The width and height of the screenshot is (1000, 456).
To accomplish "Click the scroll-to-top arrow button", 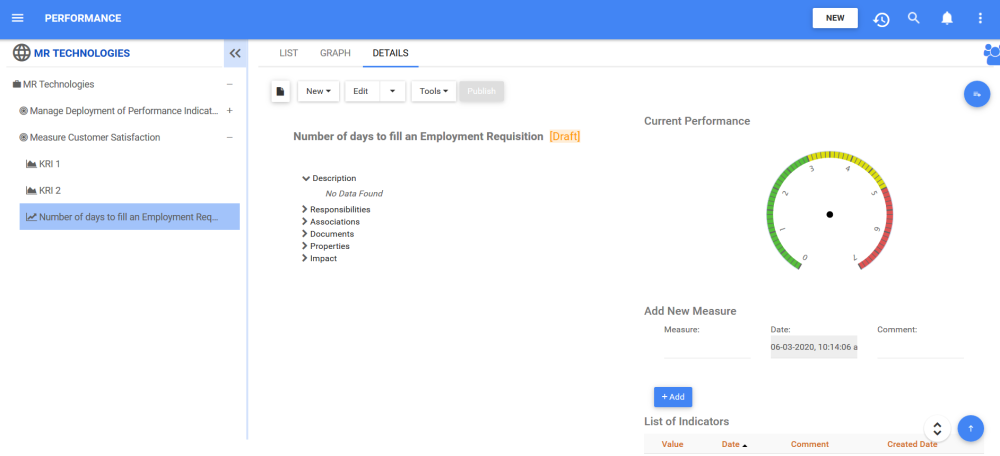I will (970, 428).
